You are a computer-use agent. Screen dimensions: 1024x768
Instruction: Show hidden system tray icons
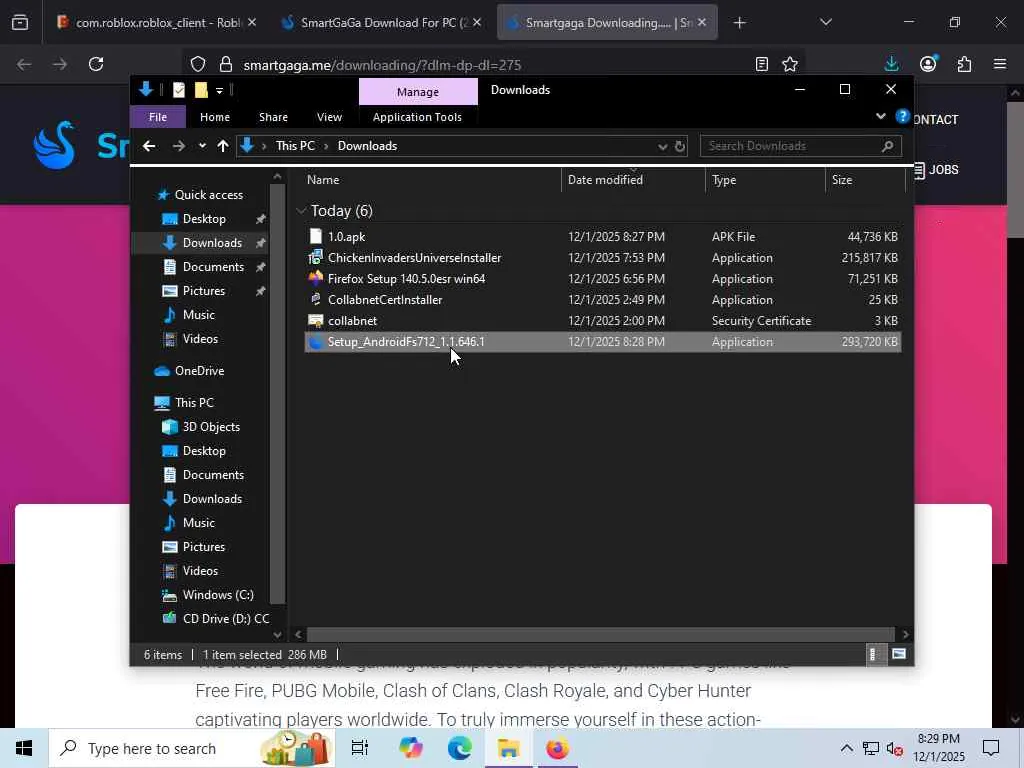(846, 748)
